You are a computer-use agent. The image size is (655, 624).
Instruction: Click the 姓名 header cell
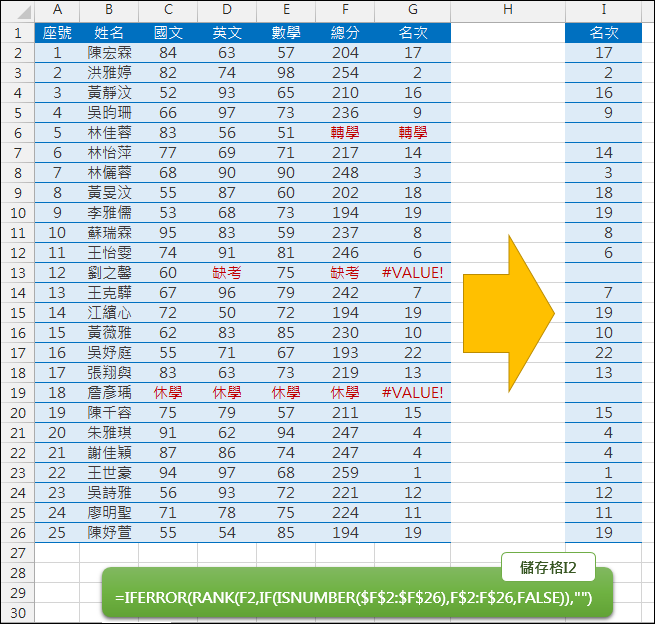pyautogui.click(x=109, y=33)
